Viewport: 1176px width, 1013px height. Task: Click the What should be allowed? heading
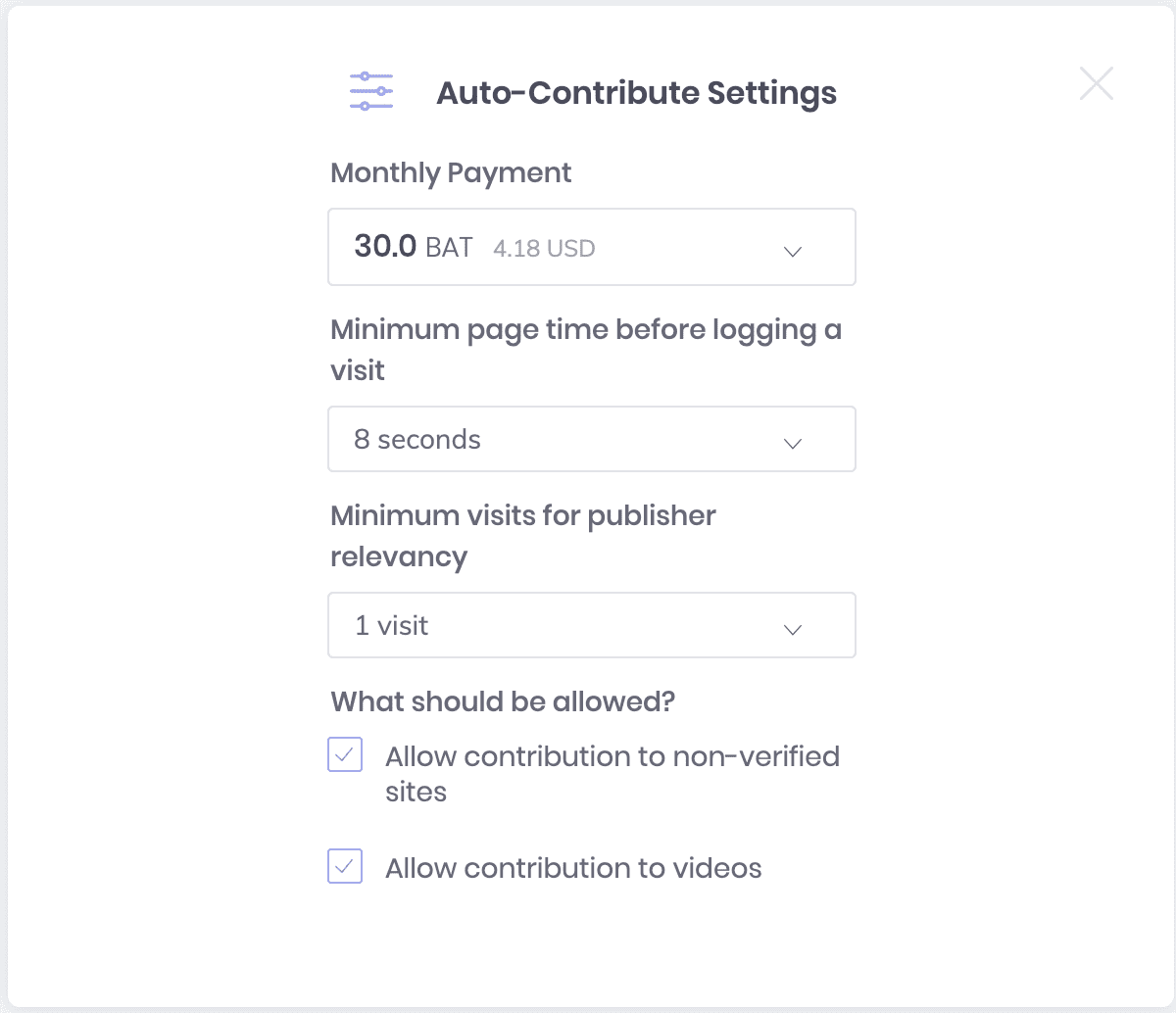pos(503,701)
